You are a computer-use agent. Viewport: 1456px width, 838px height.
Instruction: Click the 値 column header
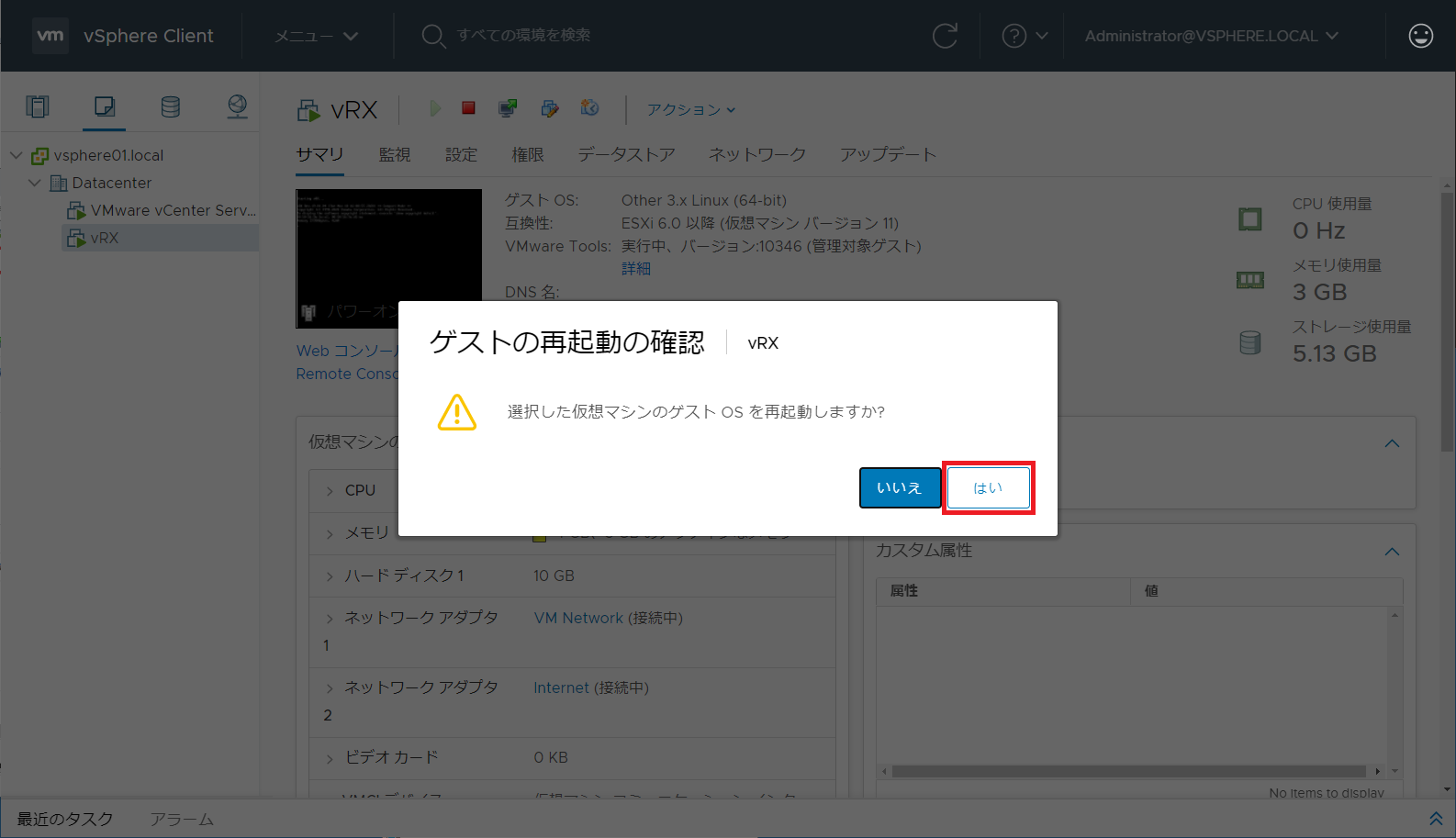coord(1267,591)
